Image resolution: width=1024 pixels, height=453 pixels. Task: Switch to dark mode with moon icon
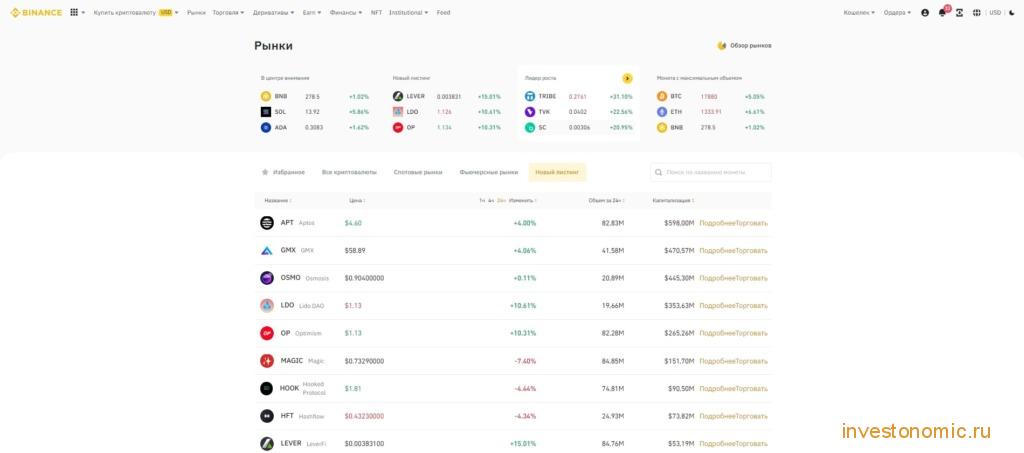(1012, 12)
